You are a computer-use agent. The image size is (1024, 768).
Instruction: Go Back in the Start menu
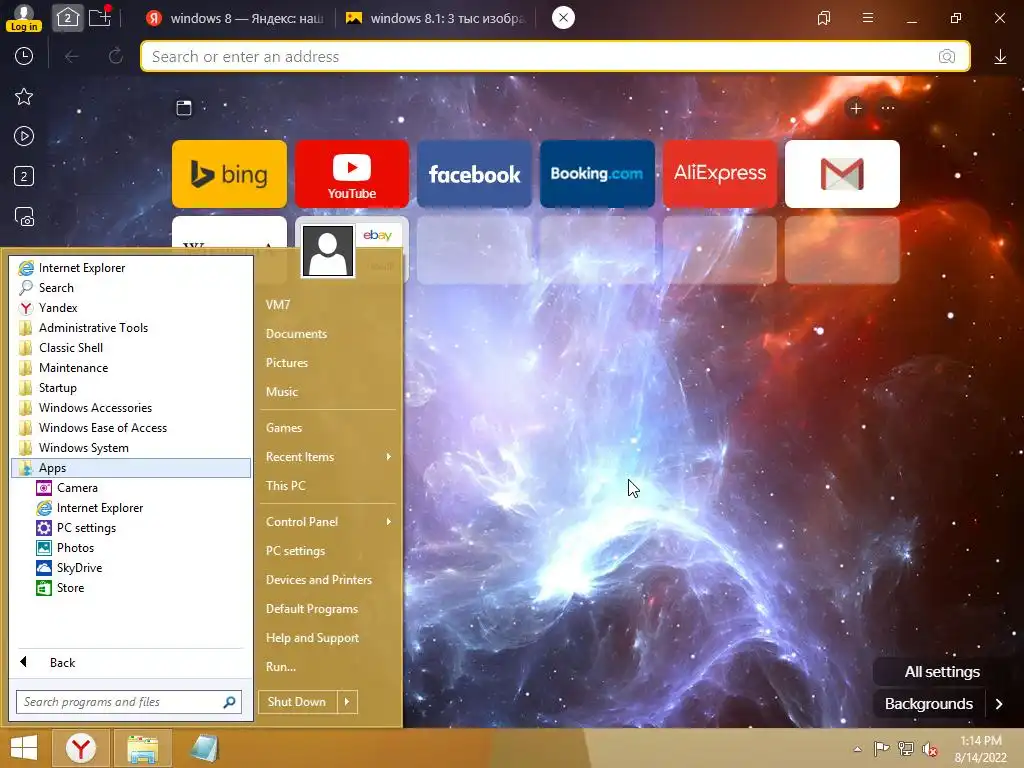click(x=63, y=663)
